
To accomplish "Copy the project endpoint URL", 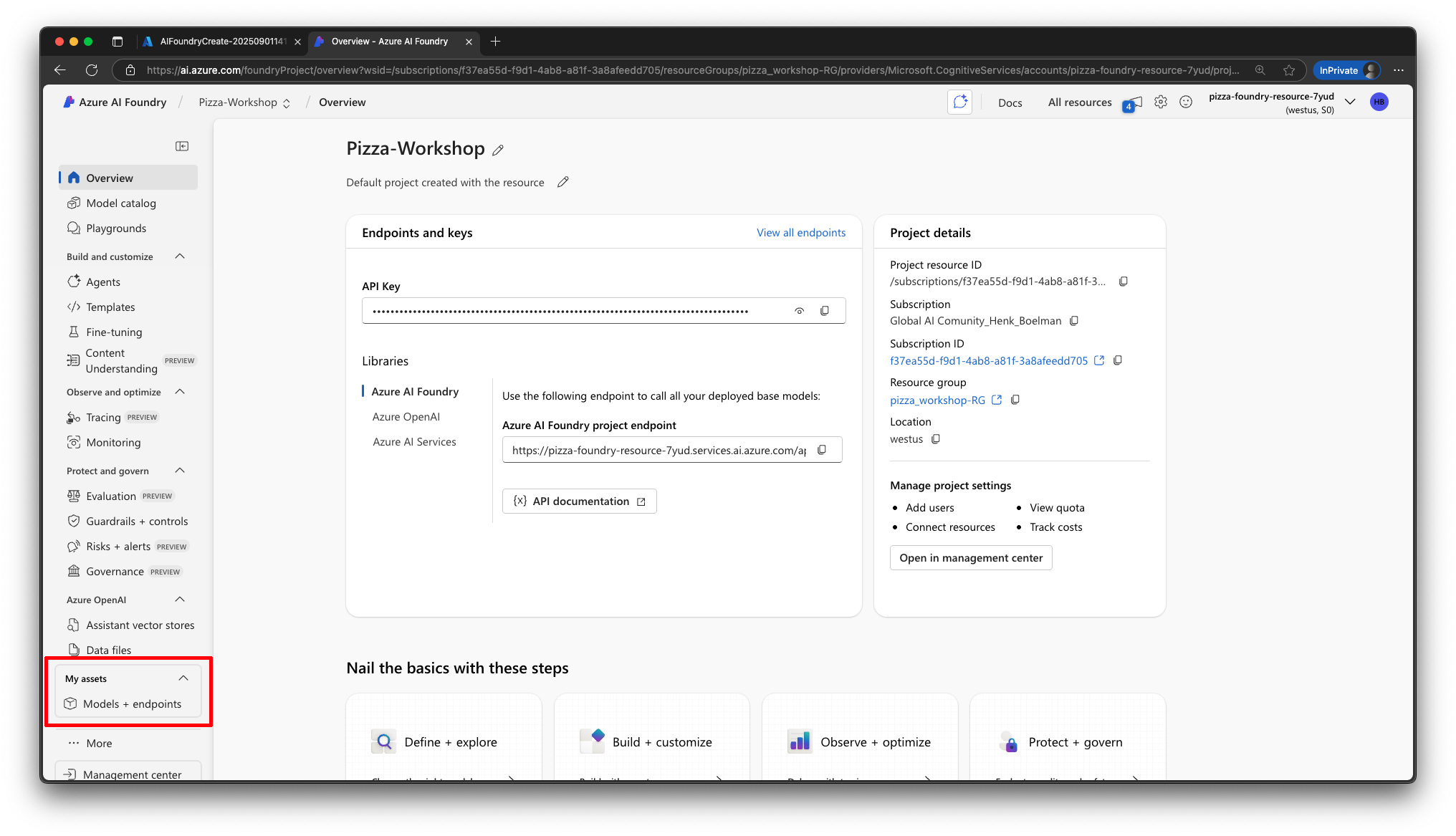I will pos(822,450).
